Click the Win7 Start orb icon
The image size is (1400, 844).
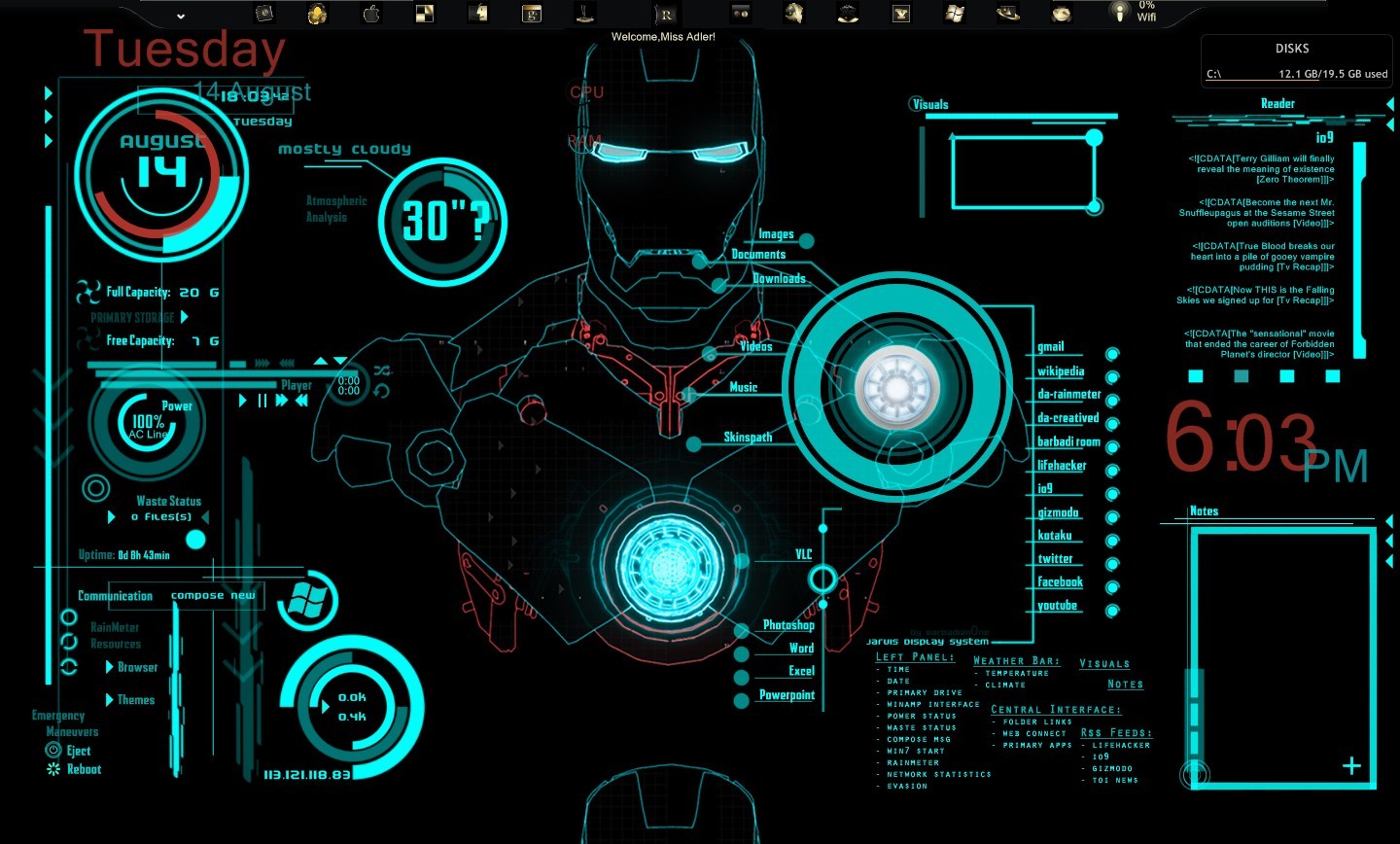click(307, 602)
